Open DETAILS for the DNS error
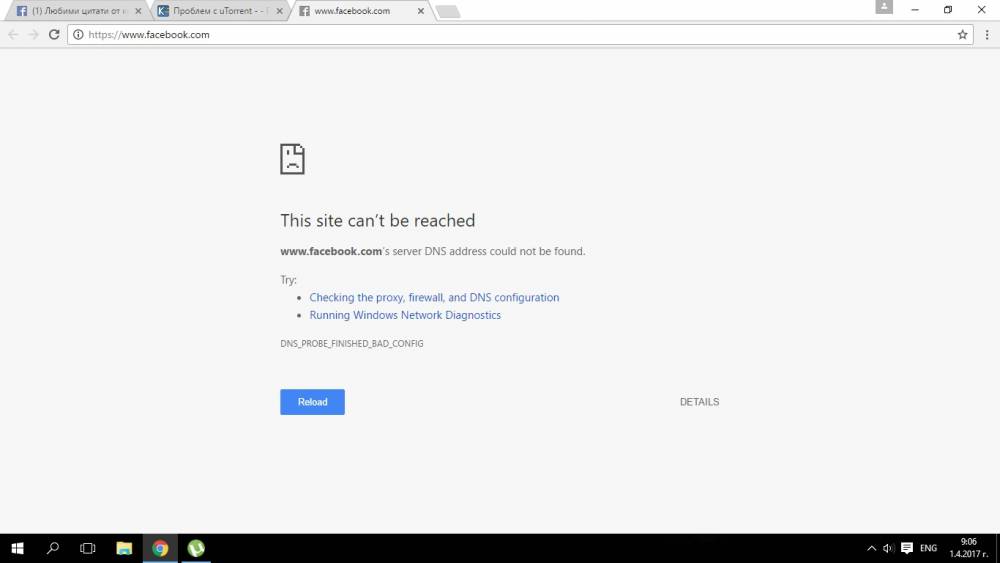This screenshot has height=563, width=1000. (699, 402)
